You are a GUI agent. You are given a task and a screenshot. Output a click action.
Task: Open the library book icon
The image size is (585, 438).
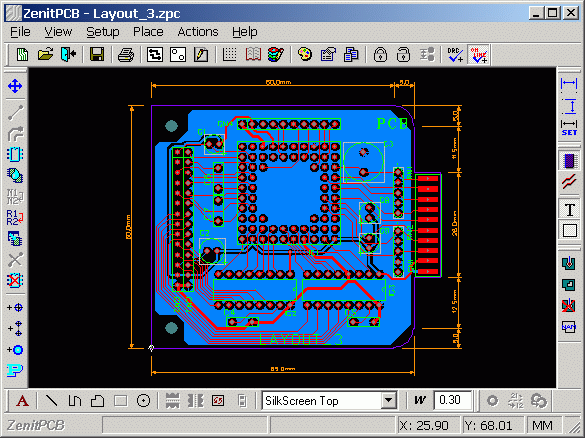(x=253, y=55)
